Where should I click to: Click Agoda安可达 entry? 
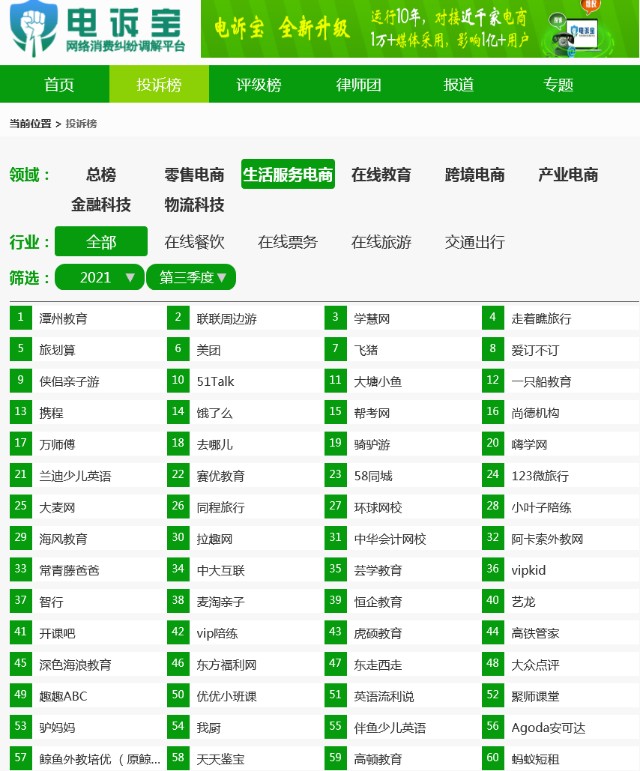[x=548, y=728]
